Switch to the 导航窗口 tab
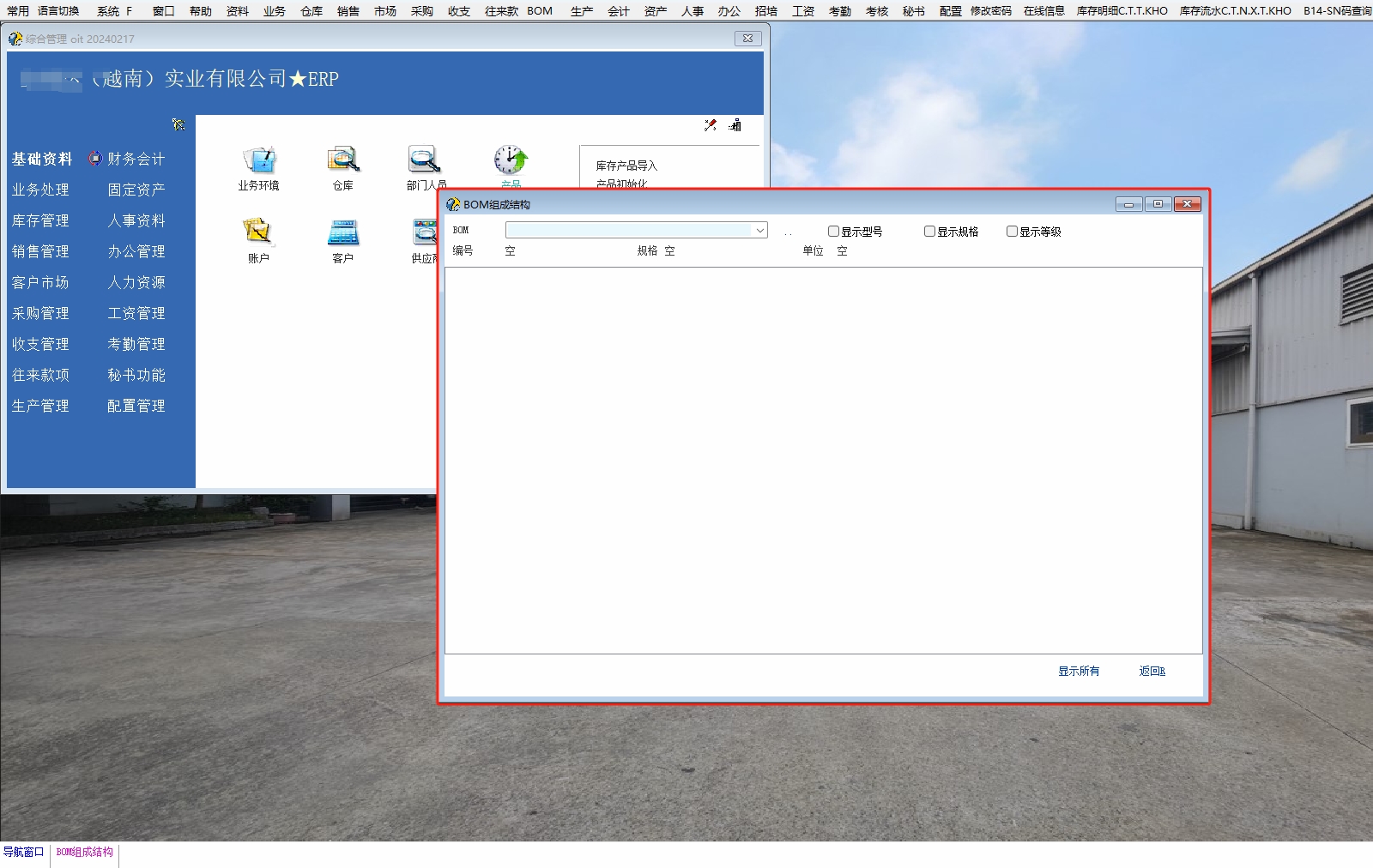 [x=23, y=853]
